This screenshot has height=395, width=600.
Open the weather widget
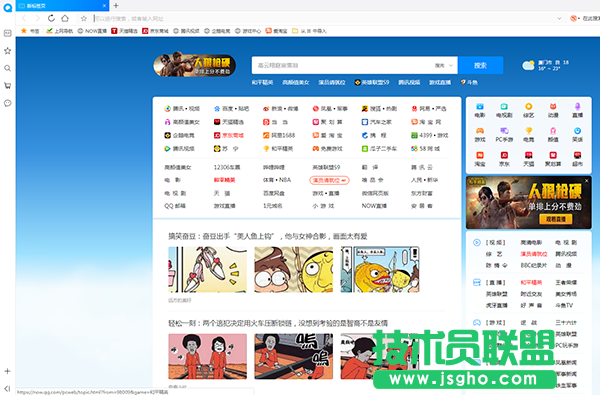click(546, 65)
